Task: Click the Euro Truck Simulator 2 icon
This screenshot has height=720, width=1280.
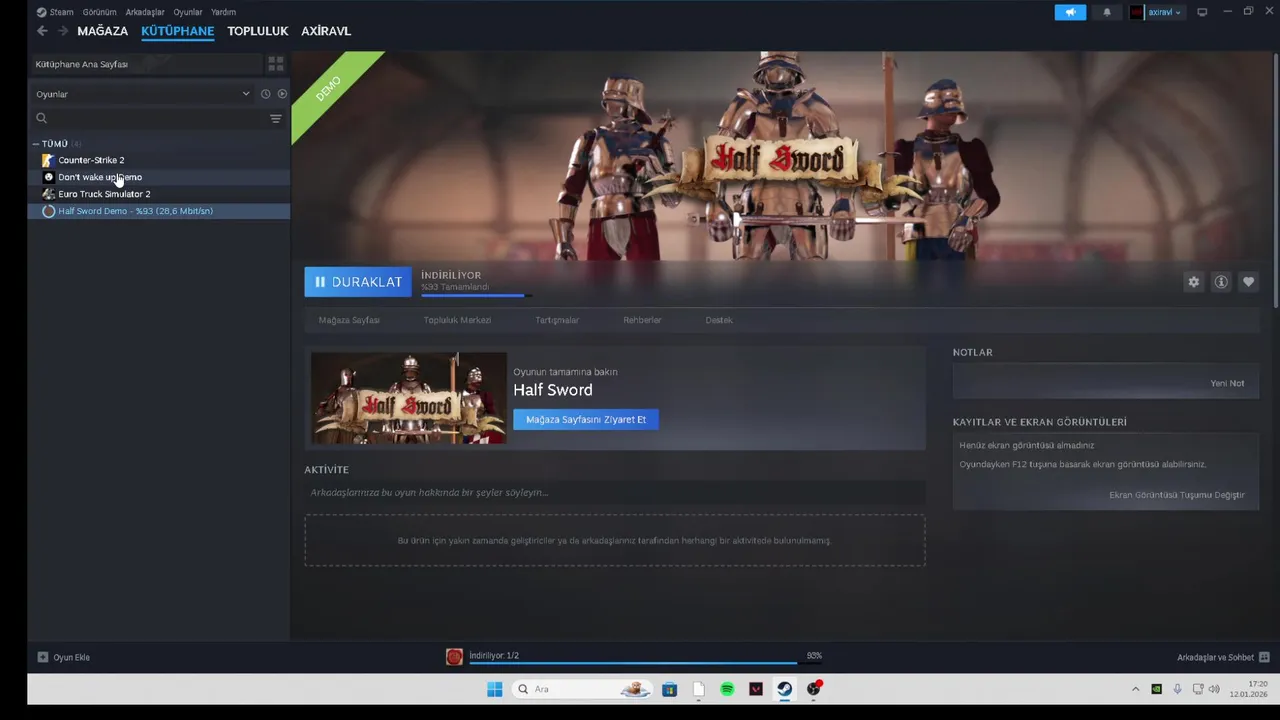Action: coord(48,194)
